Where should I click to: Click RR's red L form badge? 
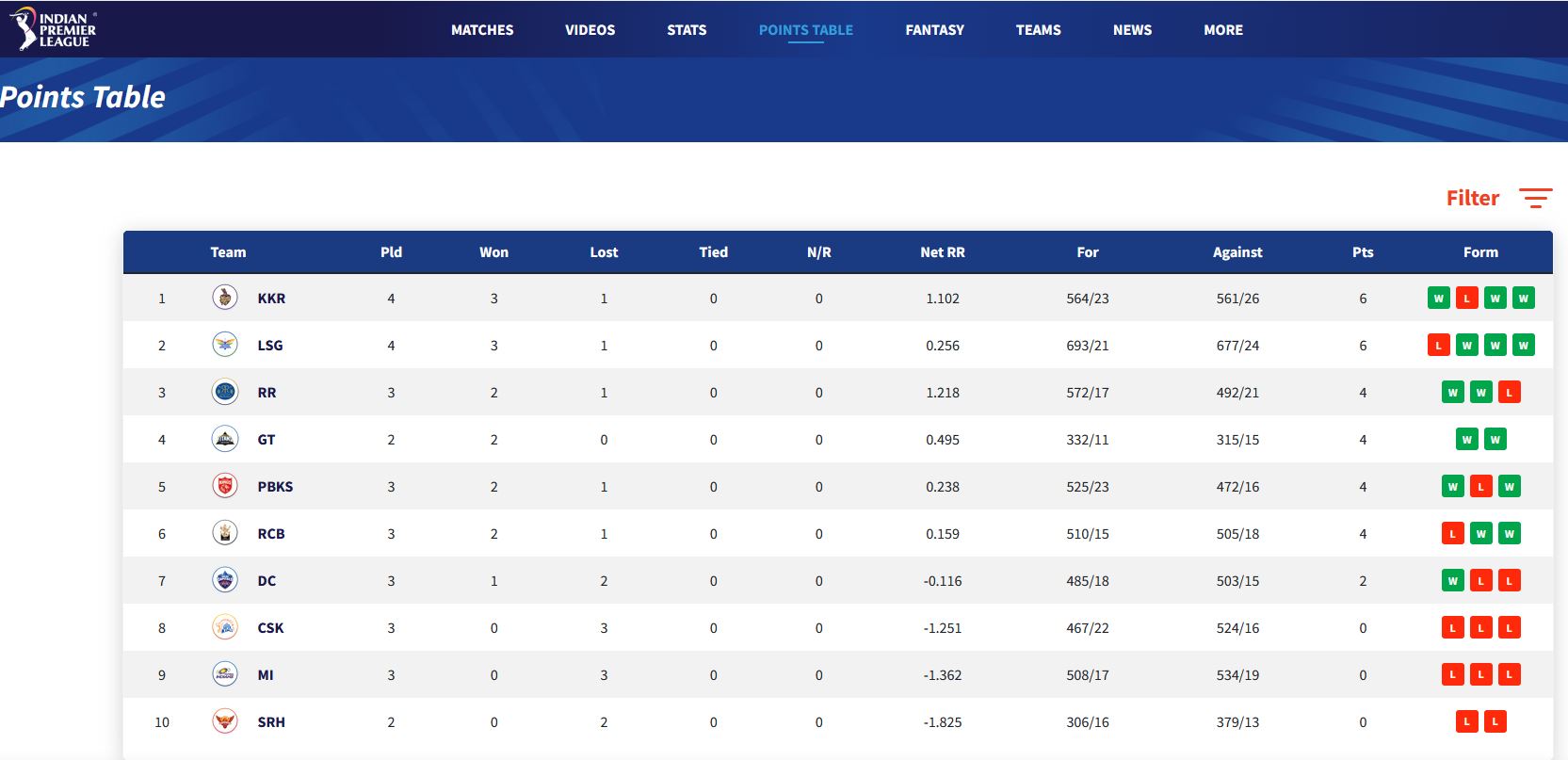click(1509, 393)
